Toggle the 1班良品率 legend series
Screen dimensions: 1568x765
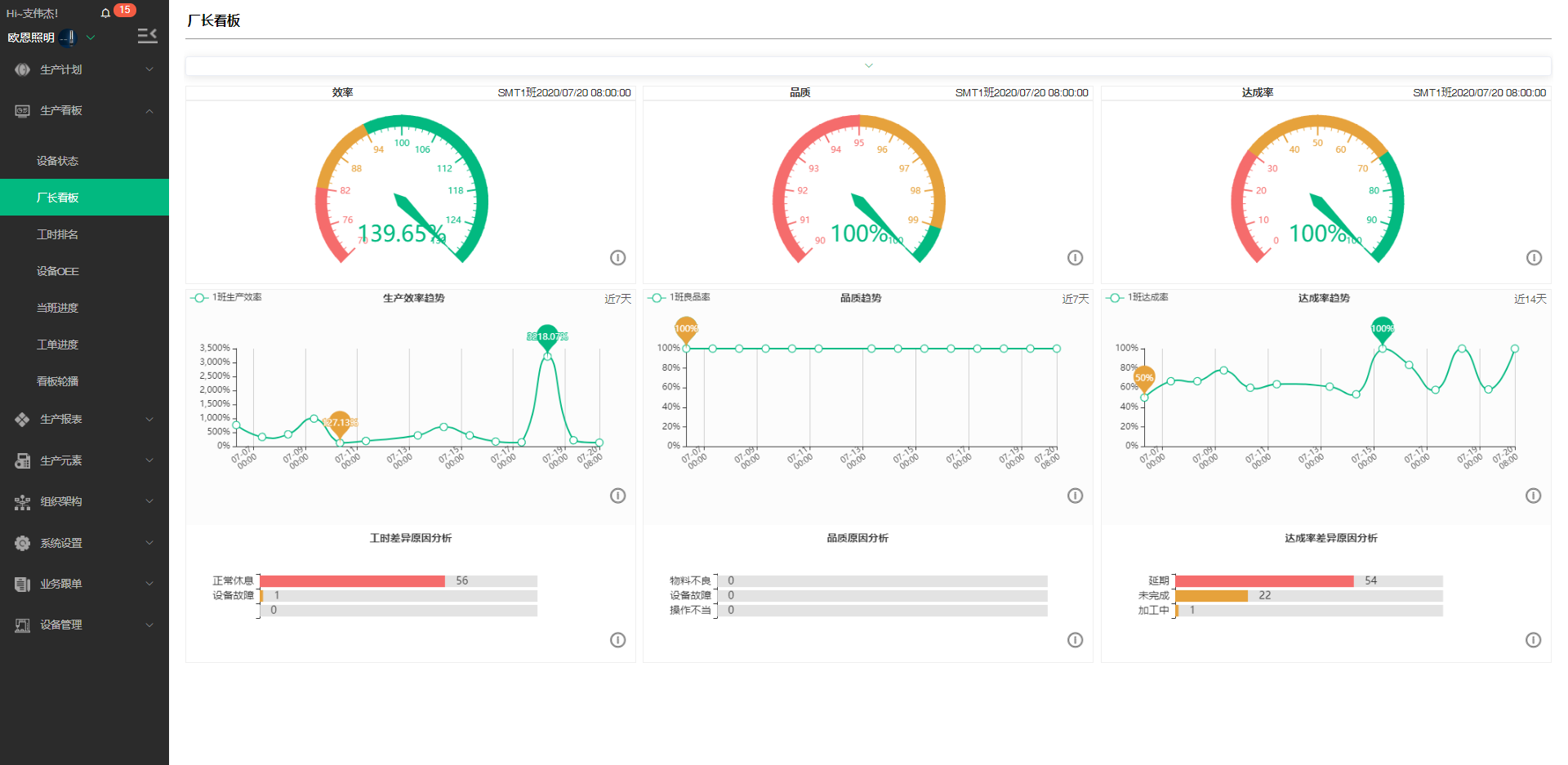coord(680,298)
